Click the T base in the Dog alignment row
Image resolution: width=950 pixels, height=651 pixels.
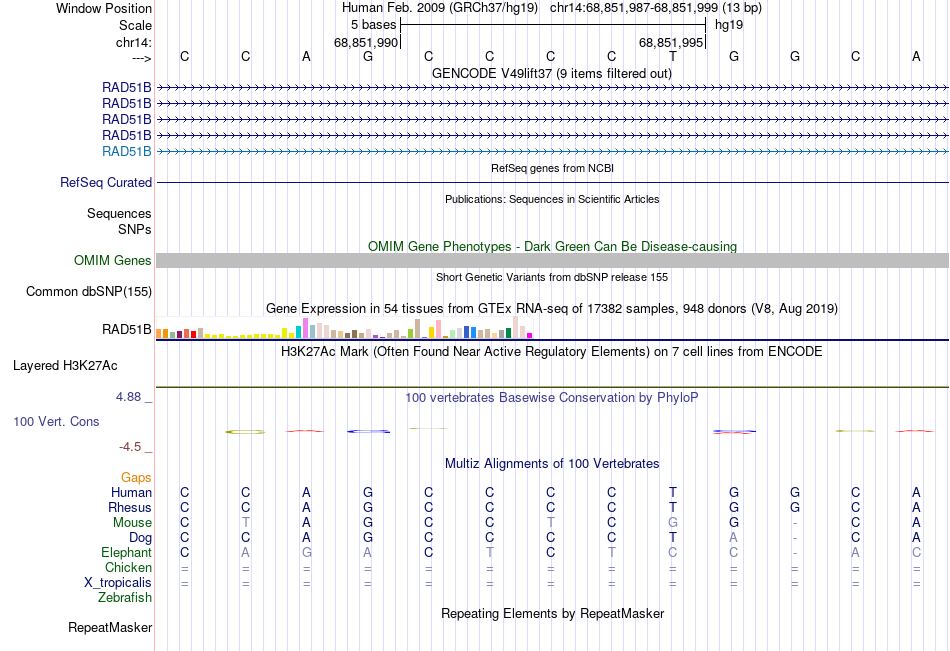coord(673,538)
